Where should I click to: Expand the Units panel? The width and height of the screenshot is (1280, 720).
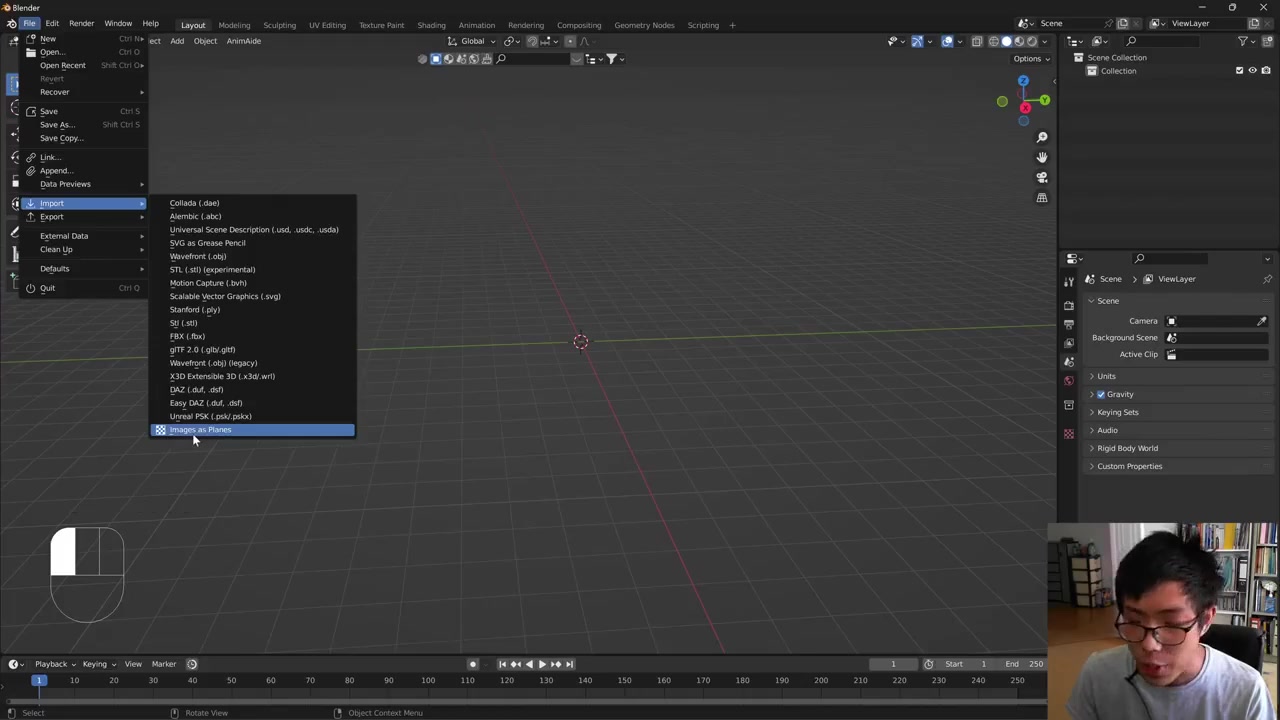(1106, 376)
